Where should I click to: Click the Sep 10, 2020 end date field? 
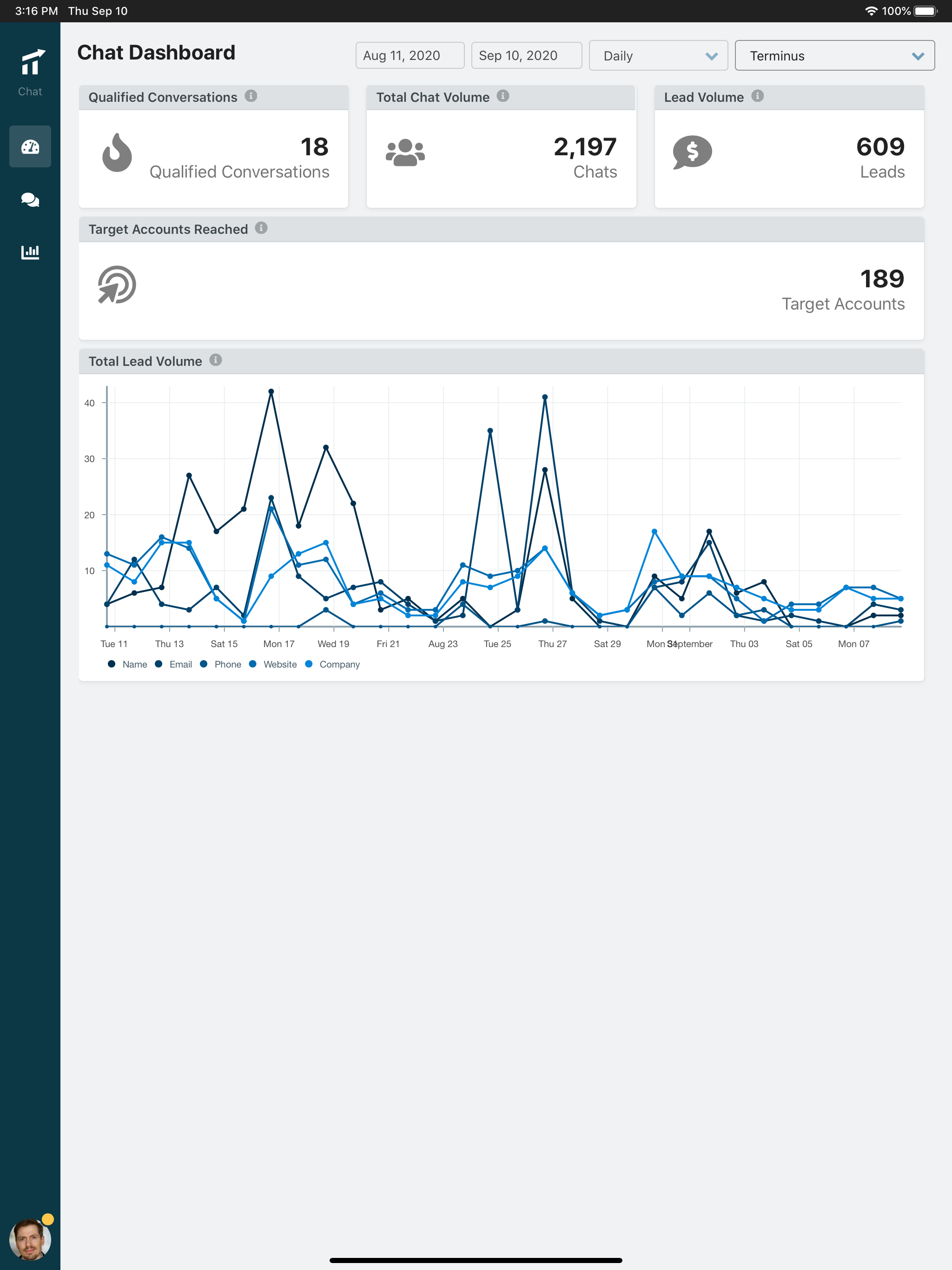pos(526,56)
